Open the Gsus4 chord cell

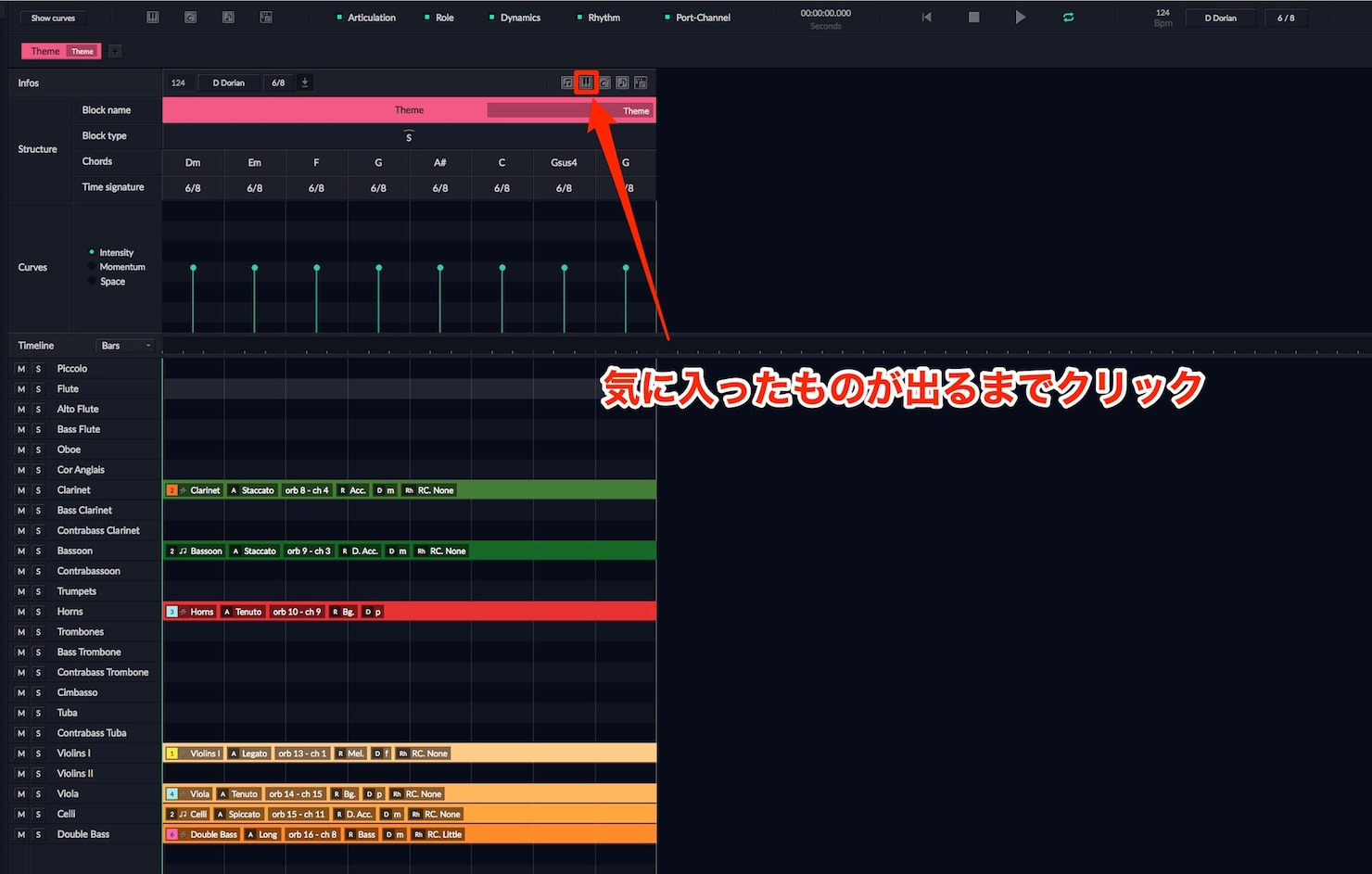tap(564, 162)
